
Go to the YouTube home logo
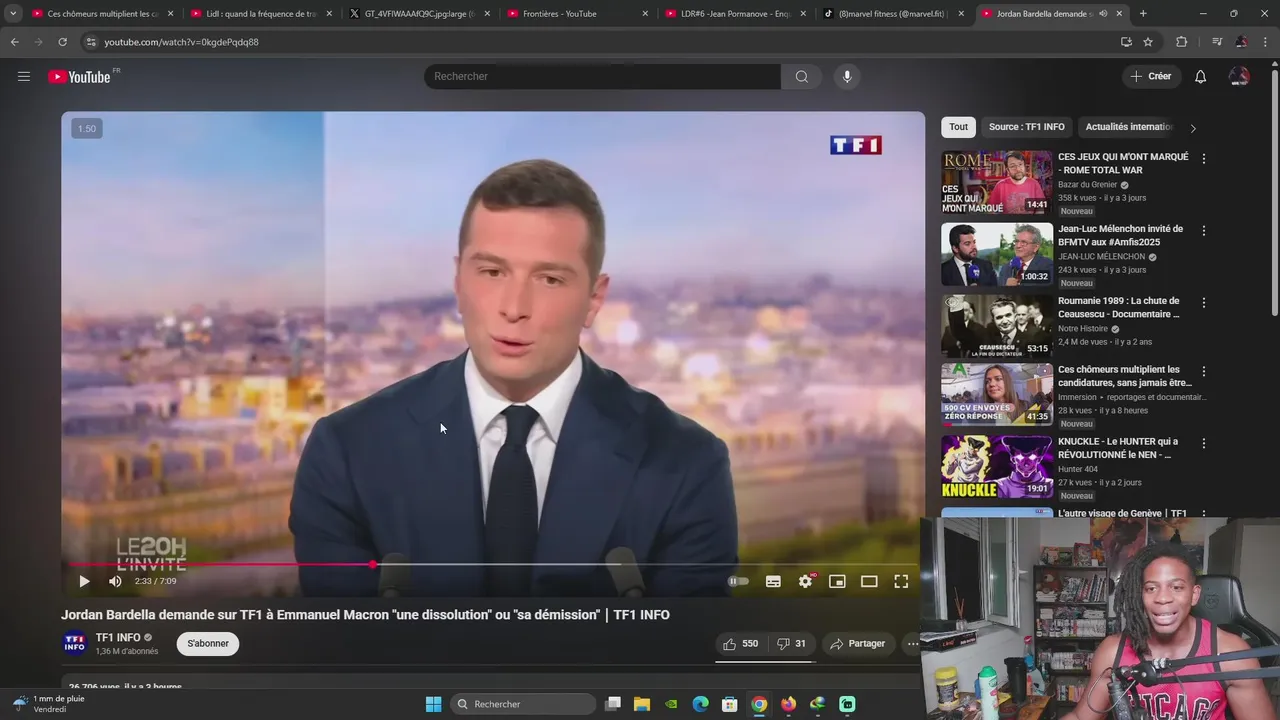tap(79, 77)
